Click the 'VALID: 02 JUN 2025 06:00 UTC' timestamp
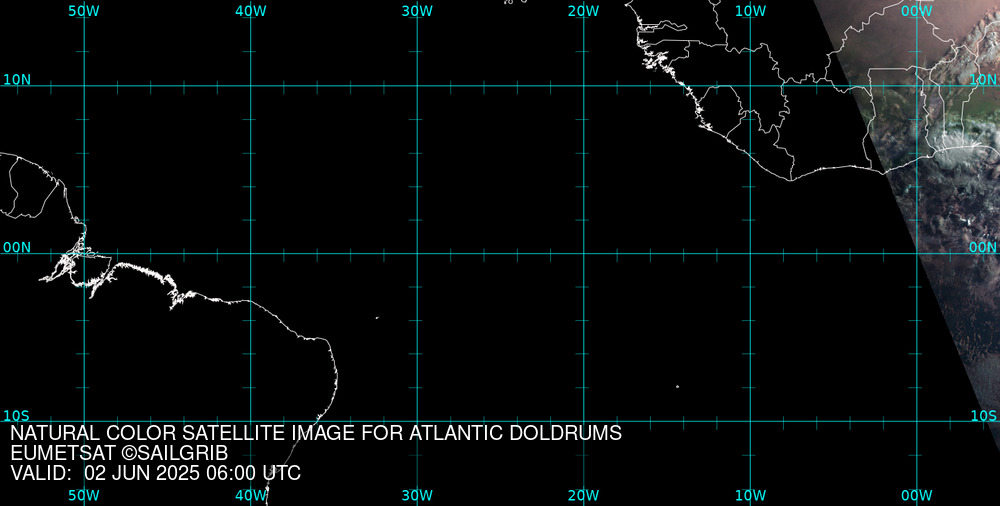The width and height of the screenshot is (1000, 506). [156, 474]
